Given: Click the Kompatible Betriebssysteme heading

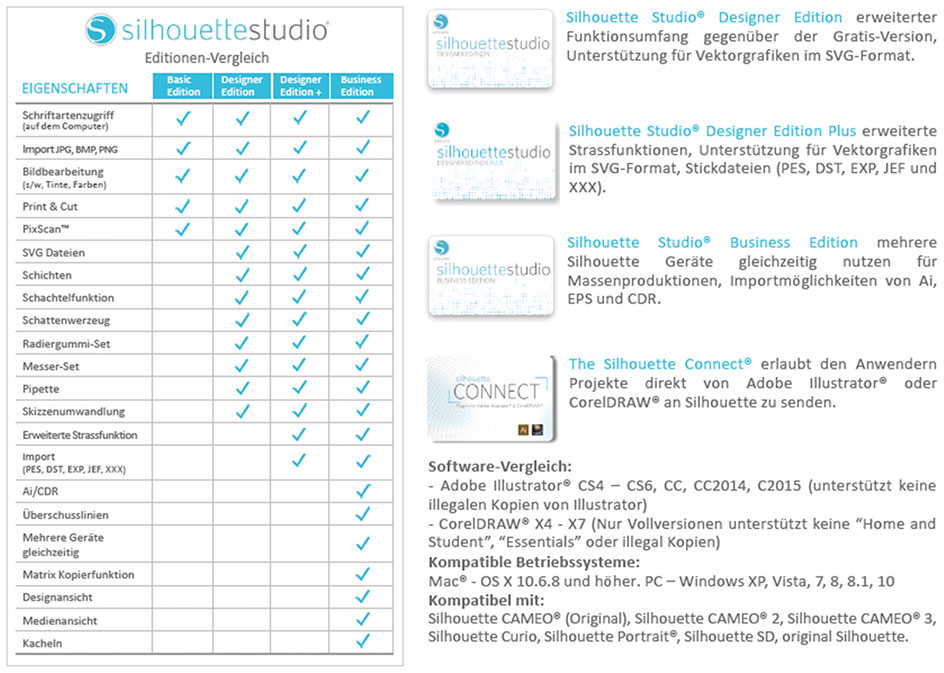Looking at the screenshot, I should point(534,562).
